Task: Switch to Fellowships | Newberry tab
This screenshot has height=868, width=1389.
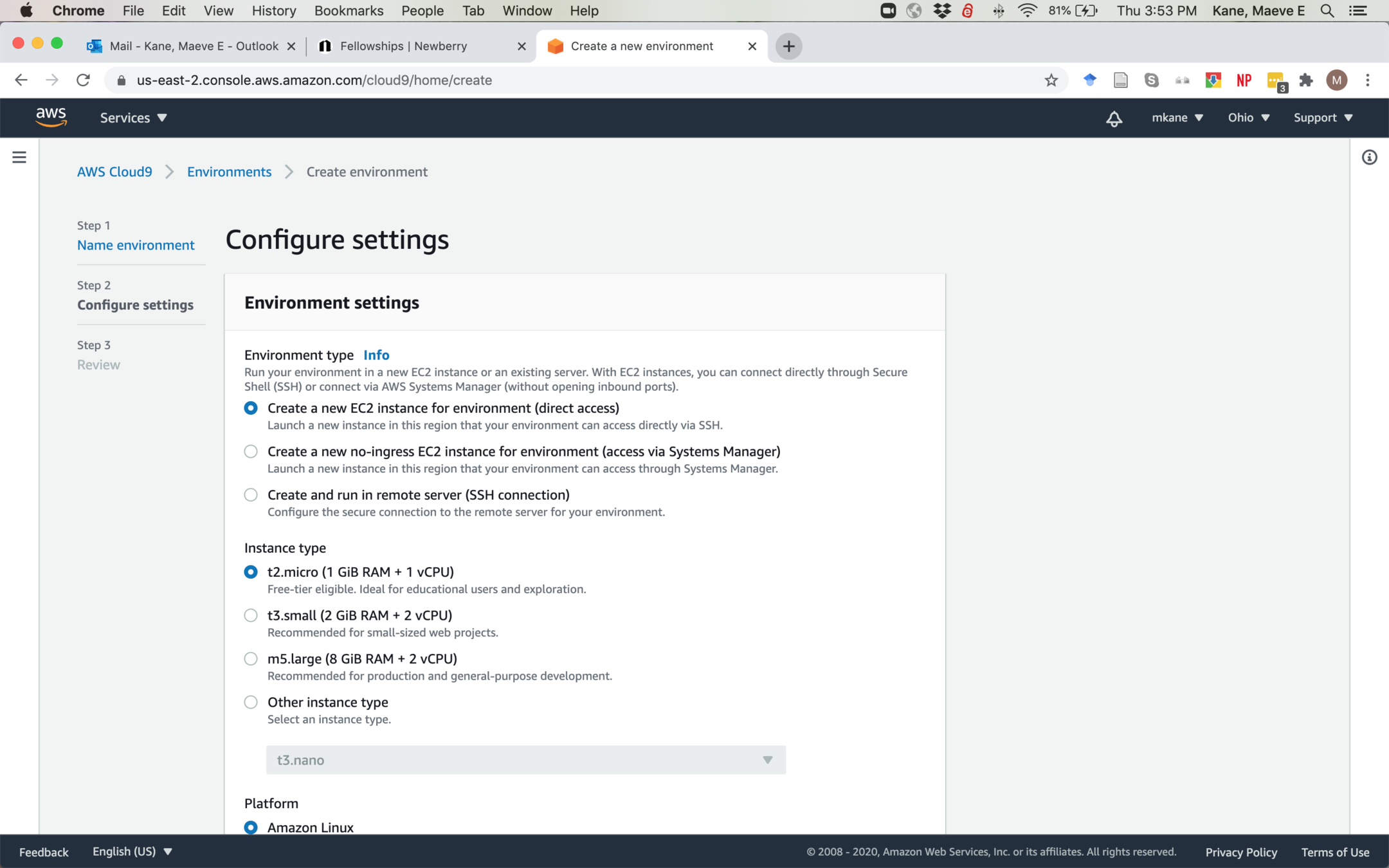Action: (x=403, y=46)
